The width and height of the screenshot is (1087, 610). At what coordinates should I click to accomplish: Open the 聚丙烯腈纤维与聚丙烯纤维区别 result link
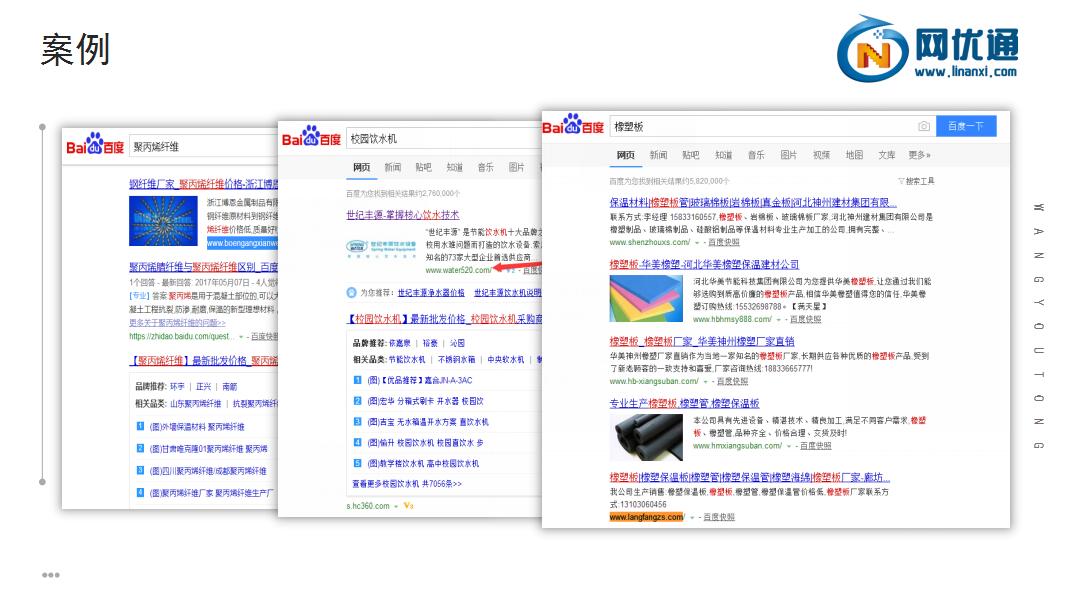[203, 267]
